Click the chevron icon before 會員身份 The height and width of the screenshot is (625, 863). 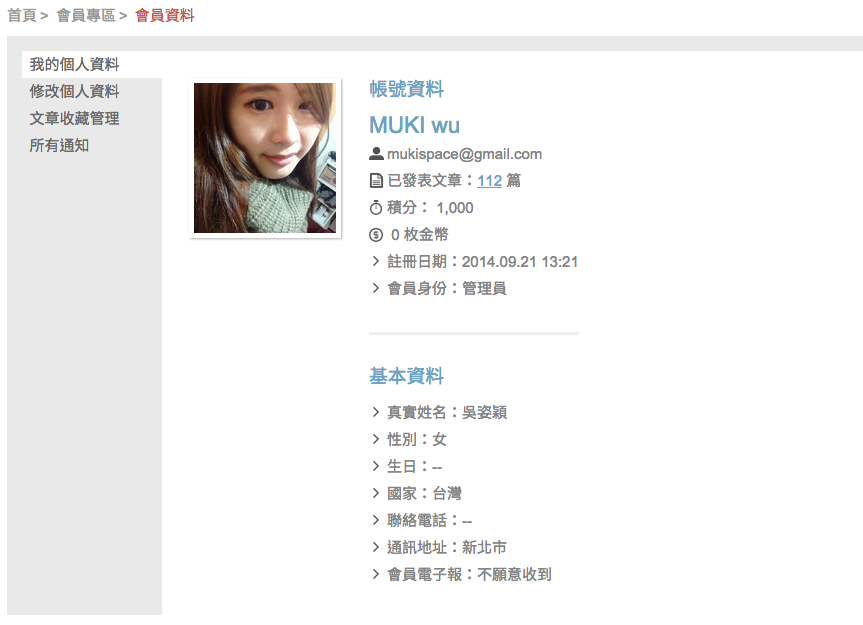pos(376,288)
